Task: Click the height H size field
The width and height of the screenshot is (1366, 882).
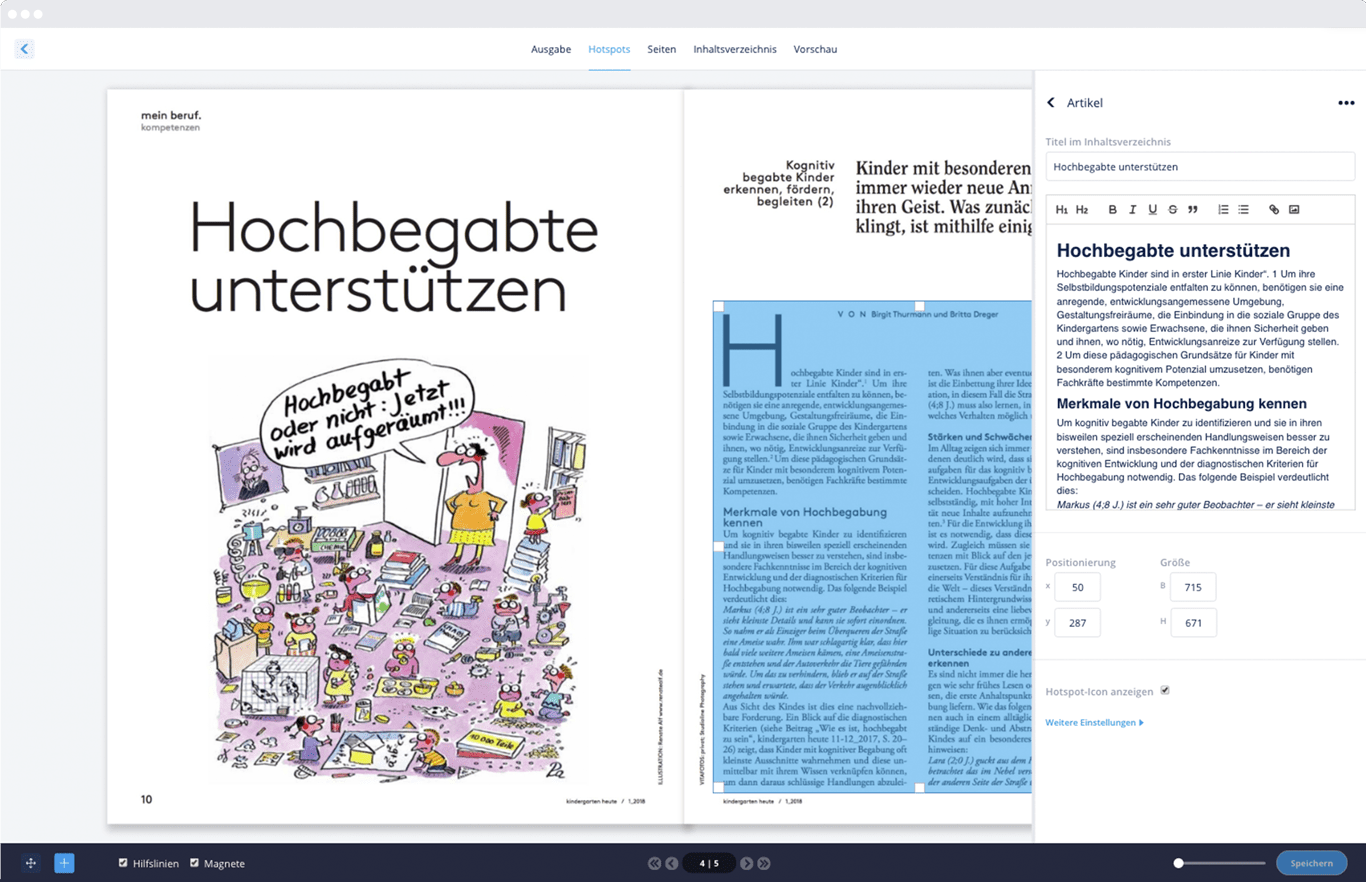Action: point(1193,622)
